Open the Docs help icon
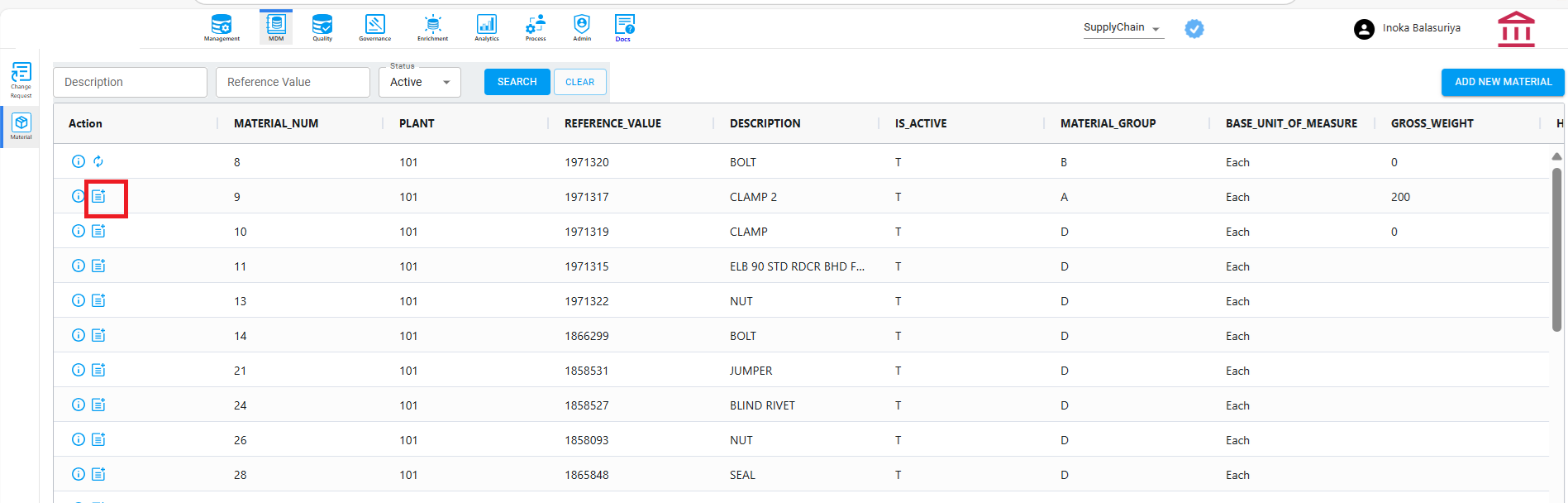Image resolution: width=1568 pixels, height=503 pixels. point(624,27)
